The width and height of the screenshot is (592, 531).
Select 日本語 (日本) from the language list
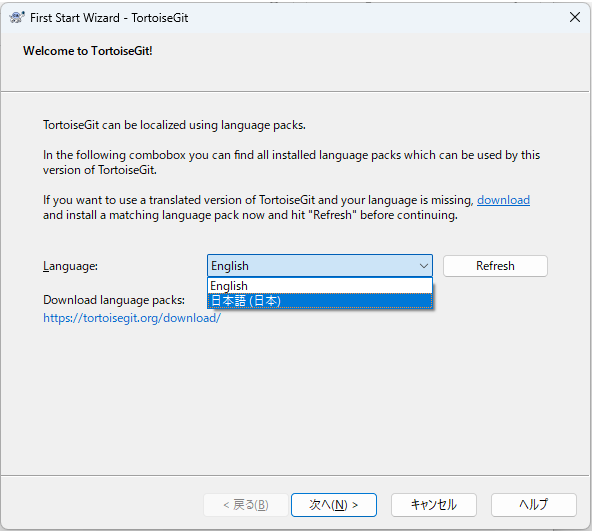[319, 301]
